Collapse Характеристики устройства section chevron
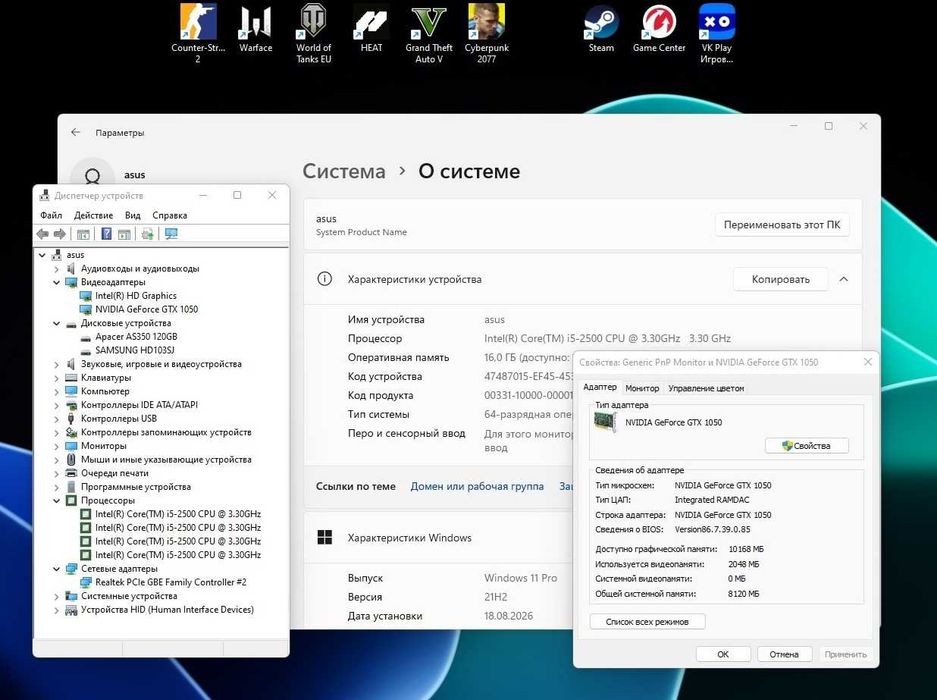937x700 pixels. click(x=843, y=279)
